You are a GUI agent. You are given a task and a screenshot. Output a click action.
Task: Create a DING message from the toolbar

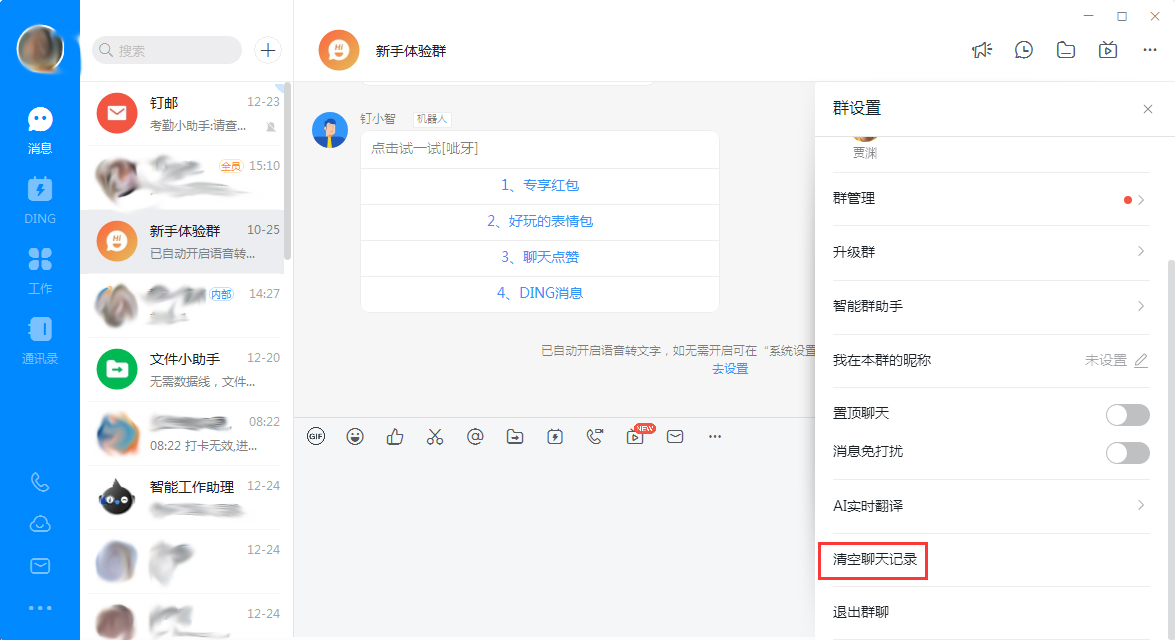(555, 436)
